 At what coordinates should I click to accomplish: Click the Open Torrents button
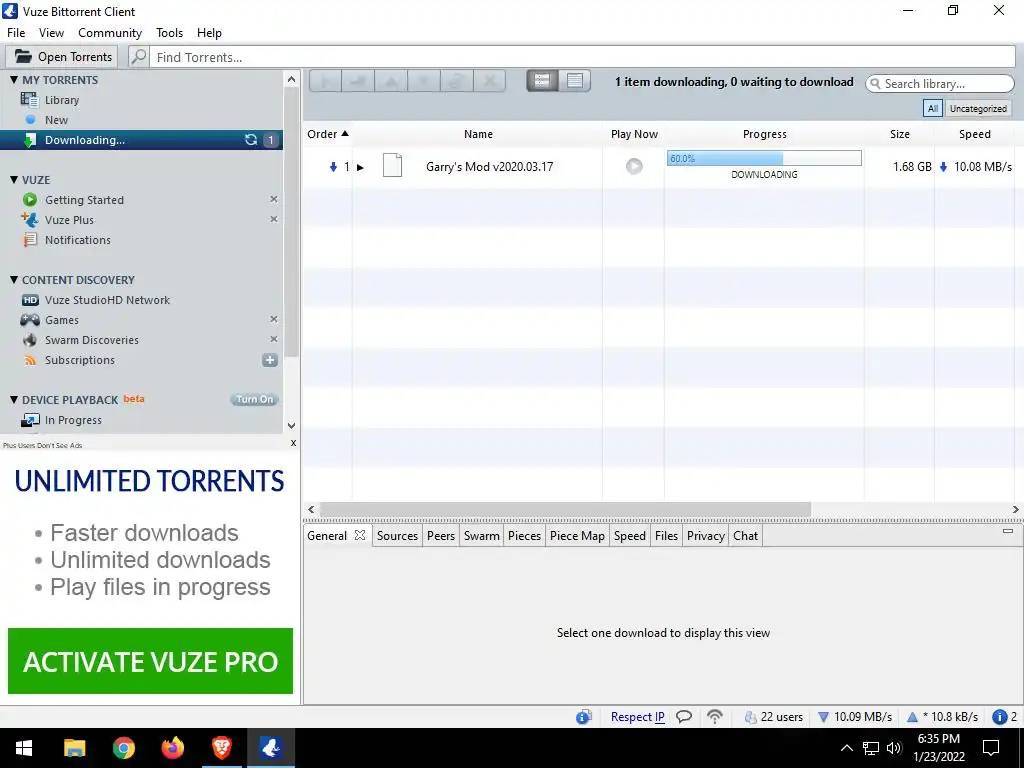click(62, 57)
